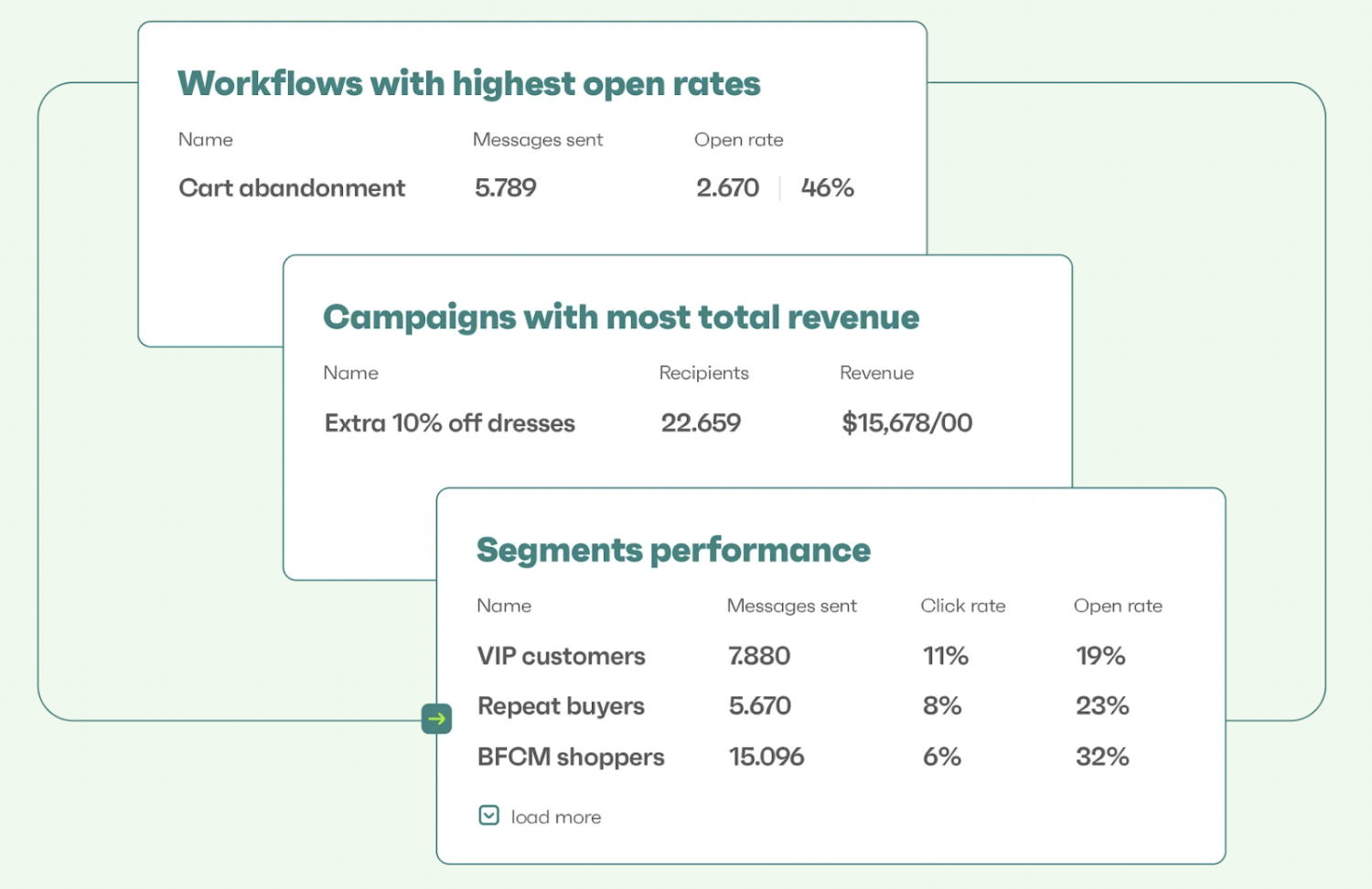The width and height of the screenshot is (1372, 889).
Task: Open the Extra 10% off dresses campaign
Action: [x=449, y=423]
